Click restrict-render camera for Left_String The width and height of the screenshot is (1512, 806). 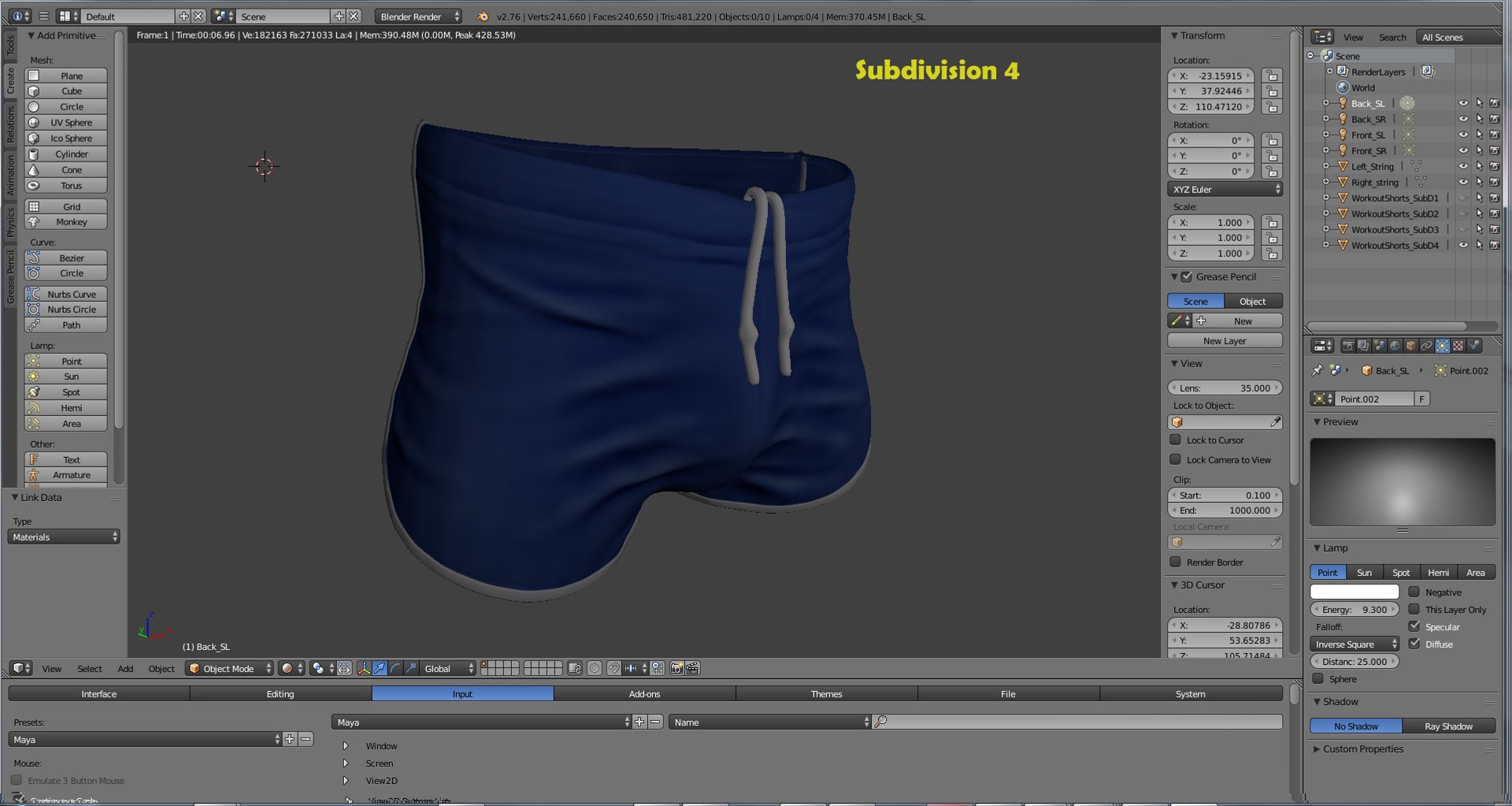pos(1495,166)
